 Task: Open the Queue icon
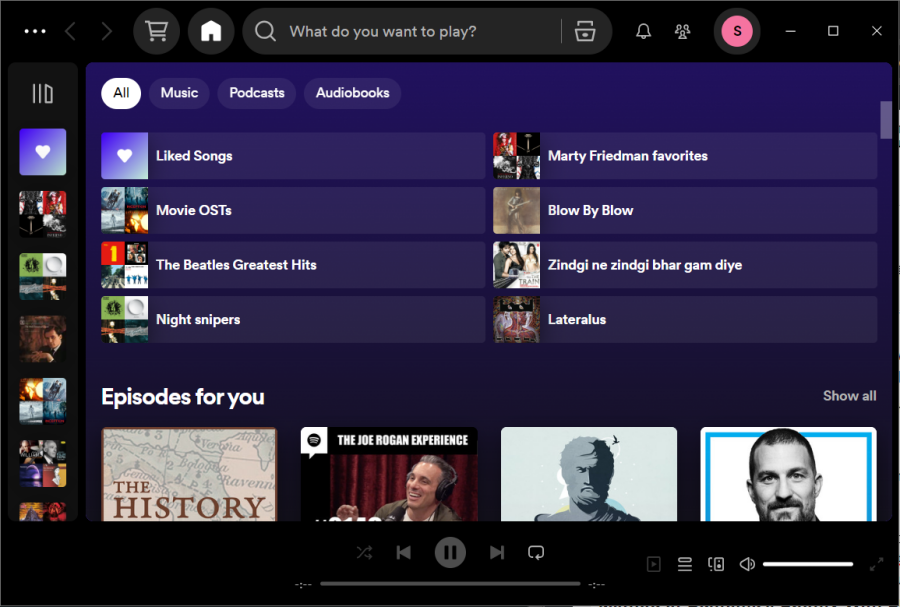[685, 564]
